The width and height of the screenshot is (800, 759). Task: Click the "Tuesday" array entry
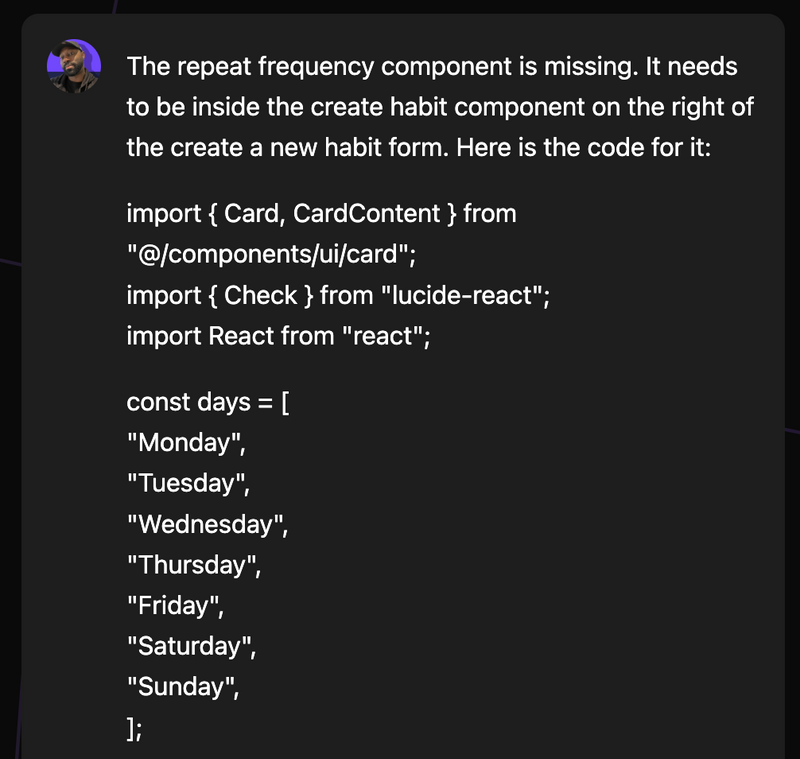tap(188, 483)
